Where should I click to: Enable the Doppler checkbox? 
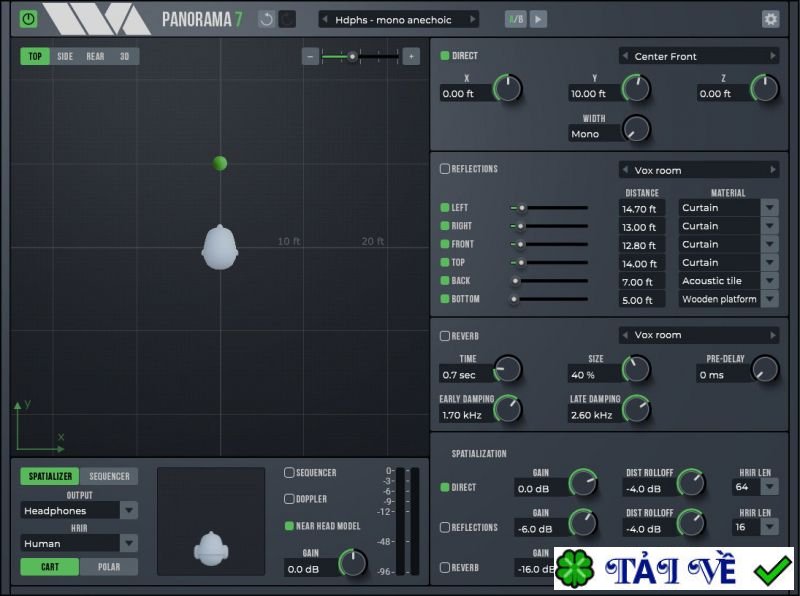point(290,499)
